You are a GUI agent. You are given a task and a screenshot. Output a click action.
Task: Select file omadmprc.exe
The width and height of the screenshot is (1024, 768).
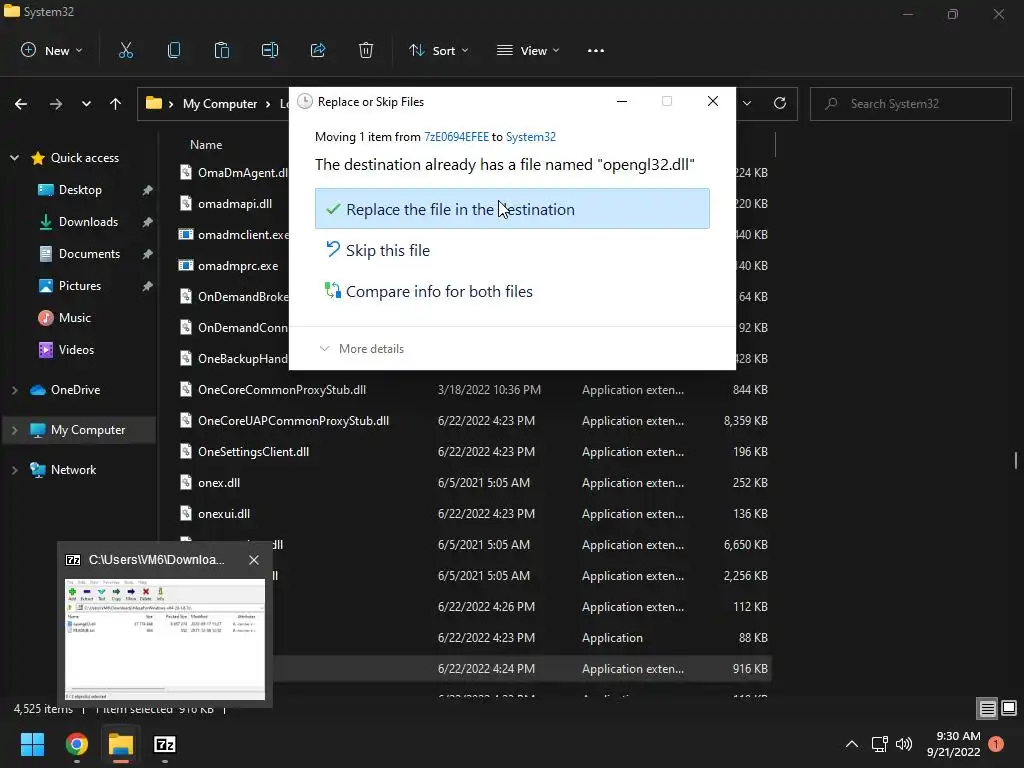(238, 266)
